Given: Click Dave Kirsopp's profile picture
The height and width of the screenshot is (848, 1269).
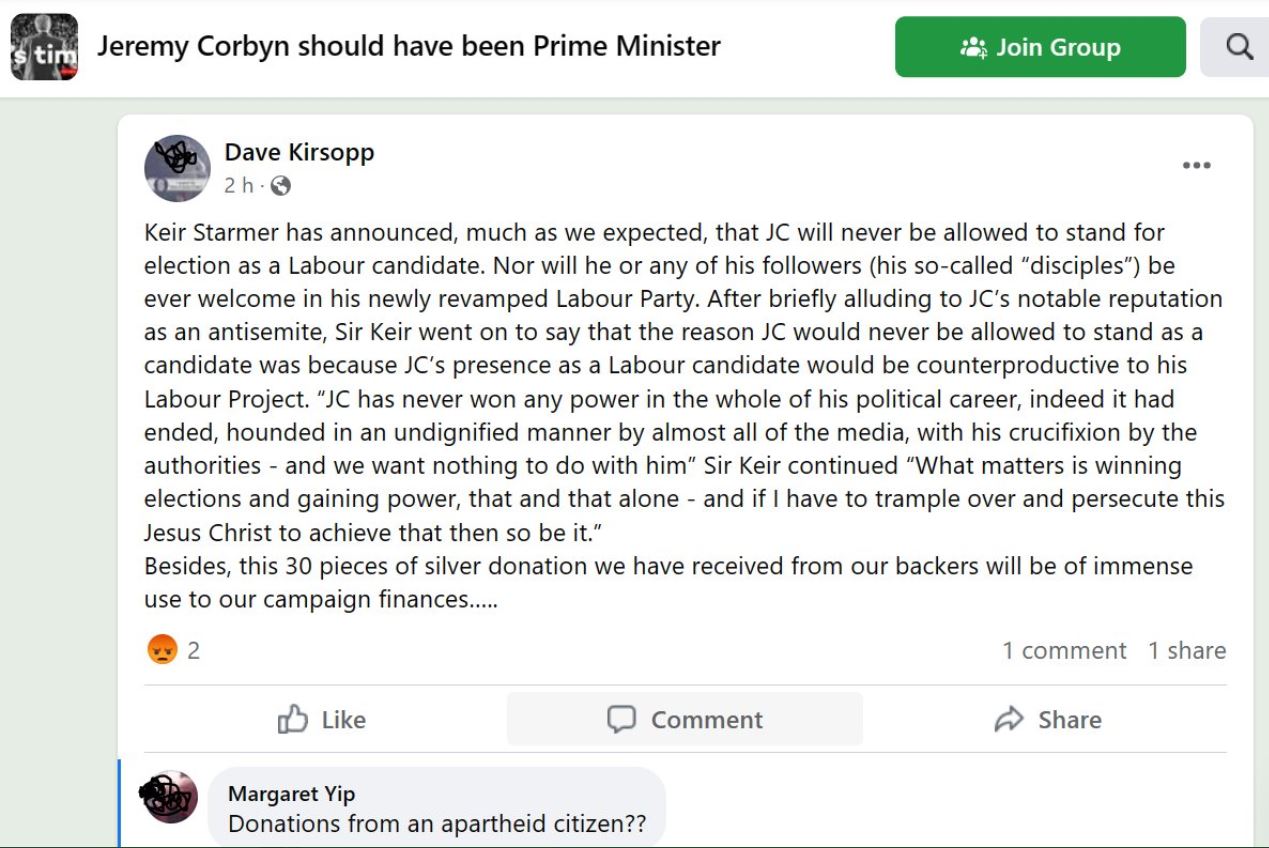Looking at the screenshot, I should point(177,168).
